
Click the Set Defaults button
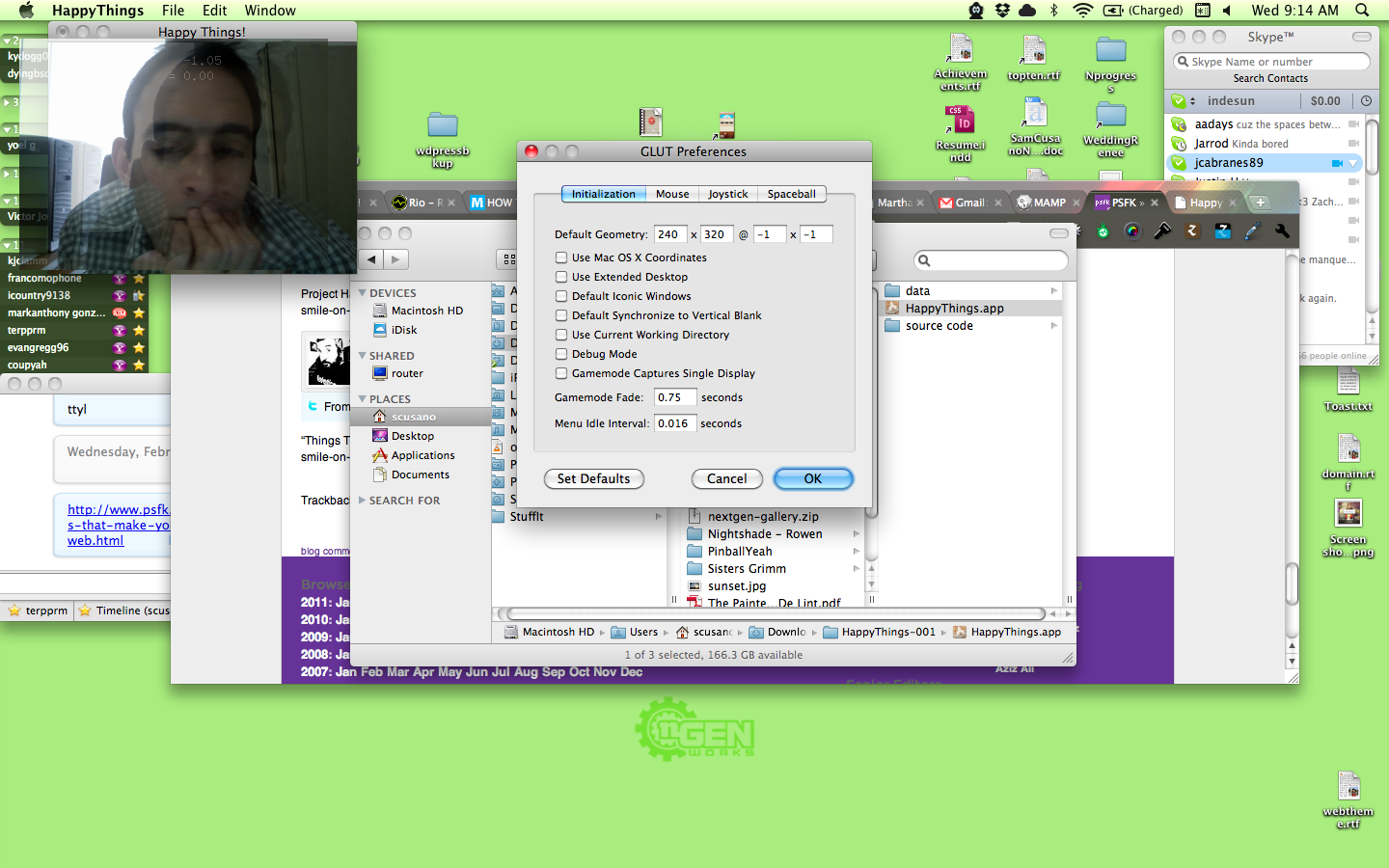tap(593, 479)
